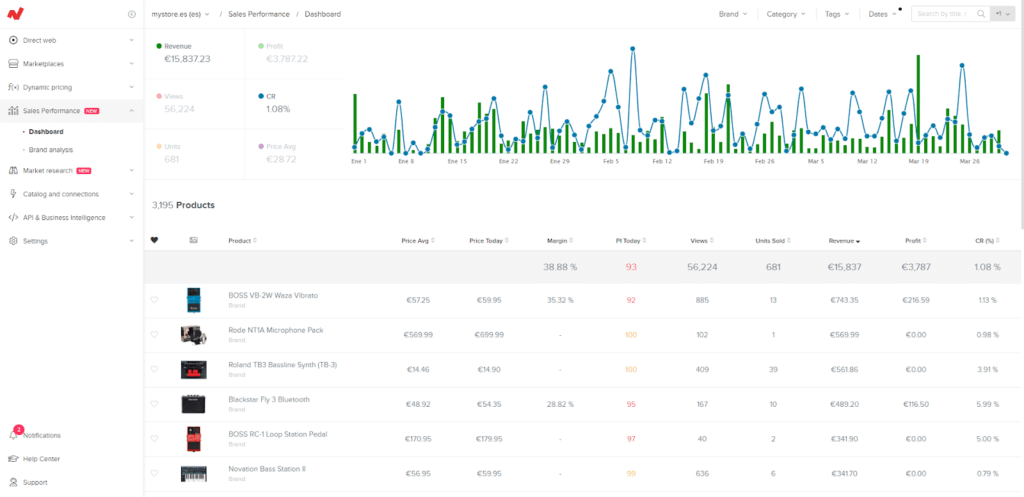Sort table by Price Avg column

418,241
